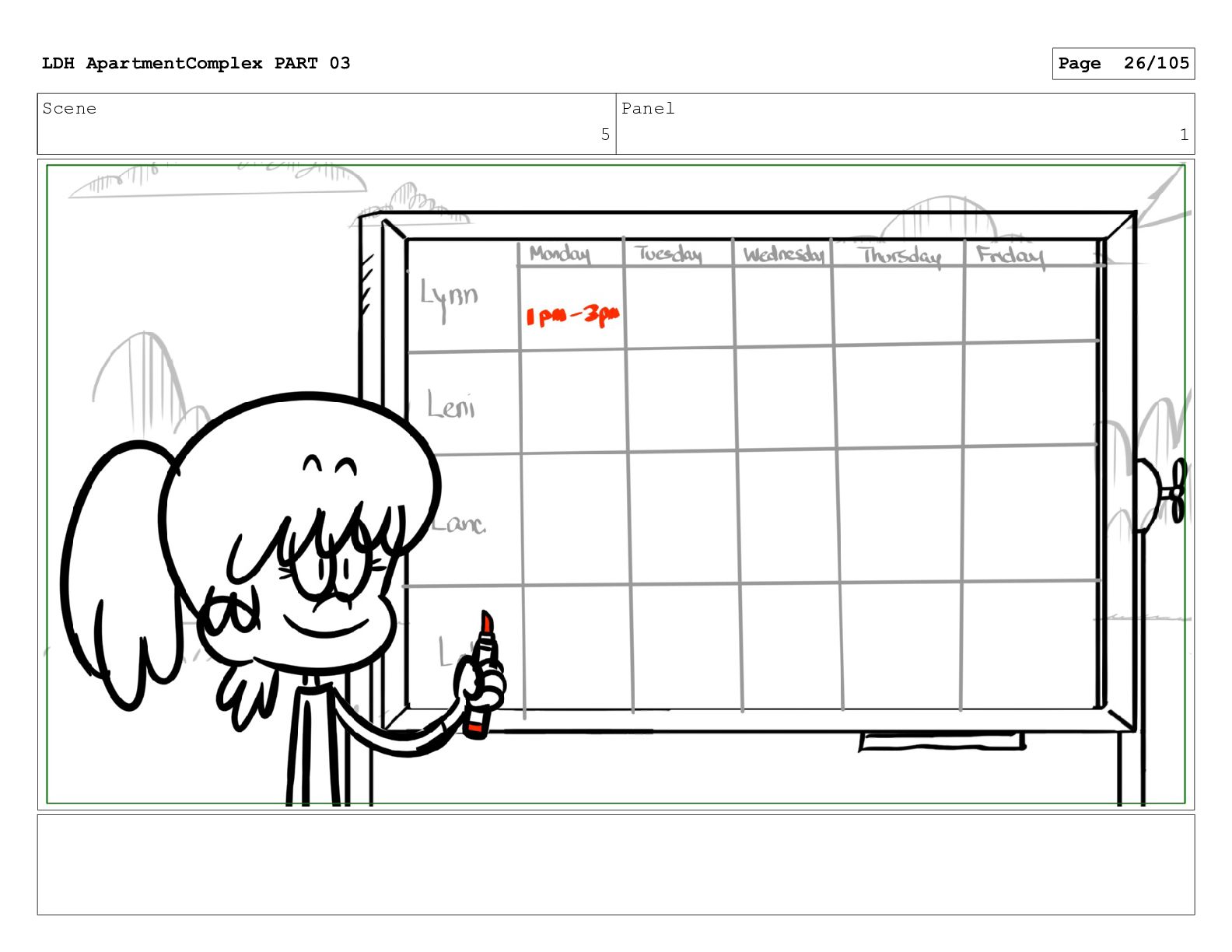Click the 'Leni' row name on whiteboard
1232x952 pixels.
[451, 405]
